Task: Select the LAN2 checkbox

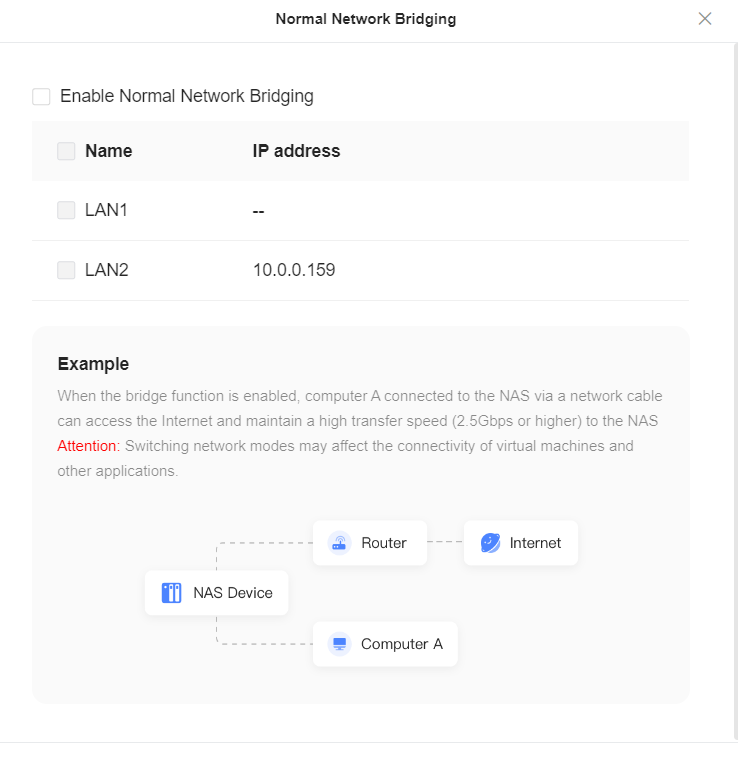Action: pyautogui.click(x=66, y=270)
